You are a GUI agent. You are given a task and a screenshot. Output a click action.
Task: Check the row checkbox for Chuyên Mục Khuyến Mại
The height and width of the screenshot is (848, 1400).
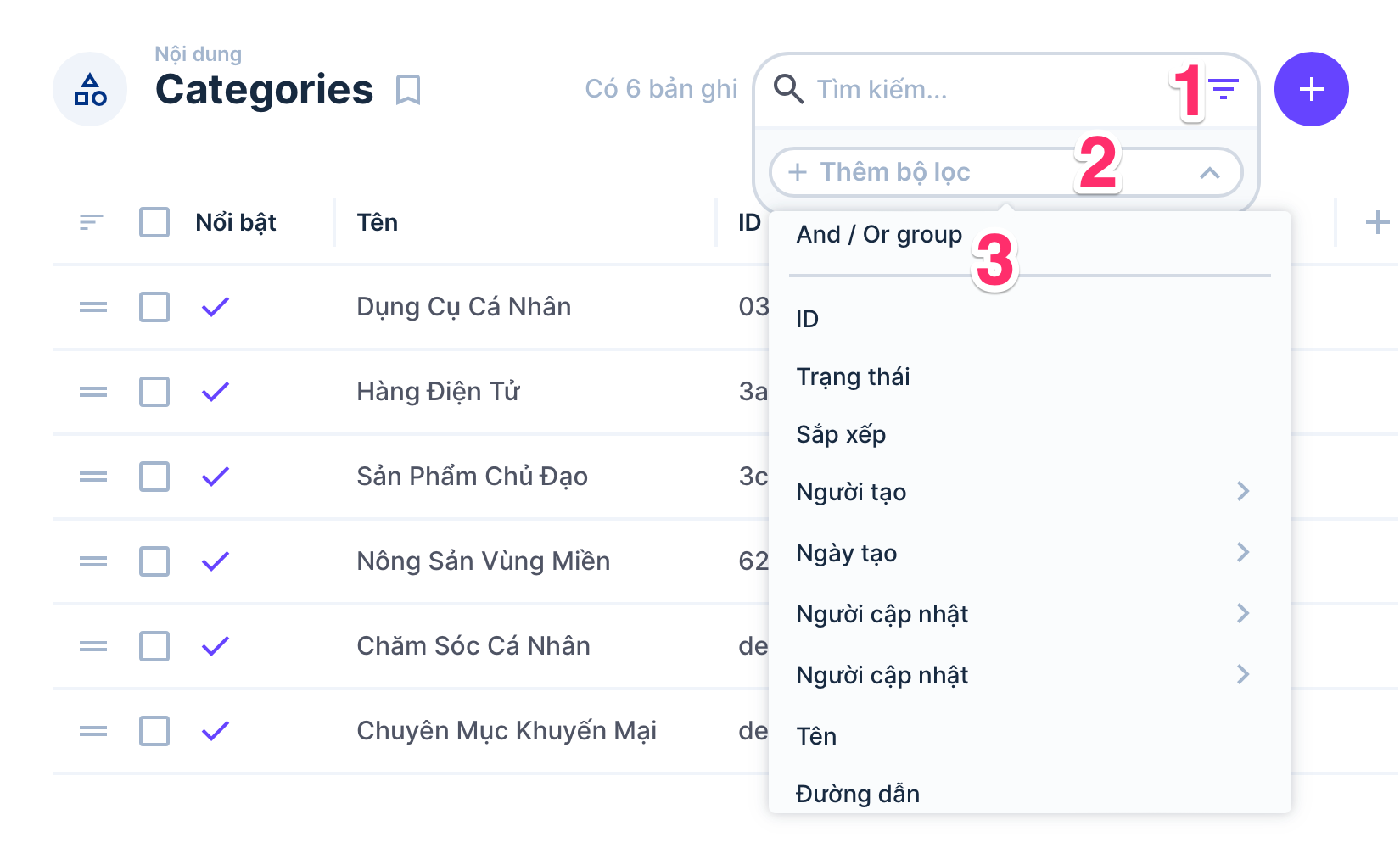pyautogui.click(x=154, y=730)
